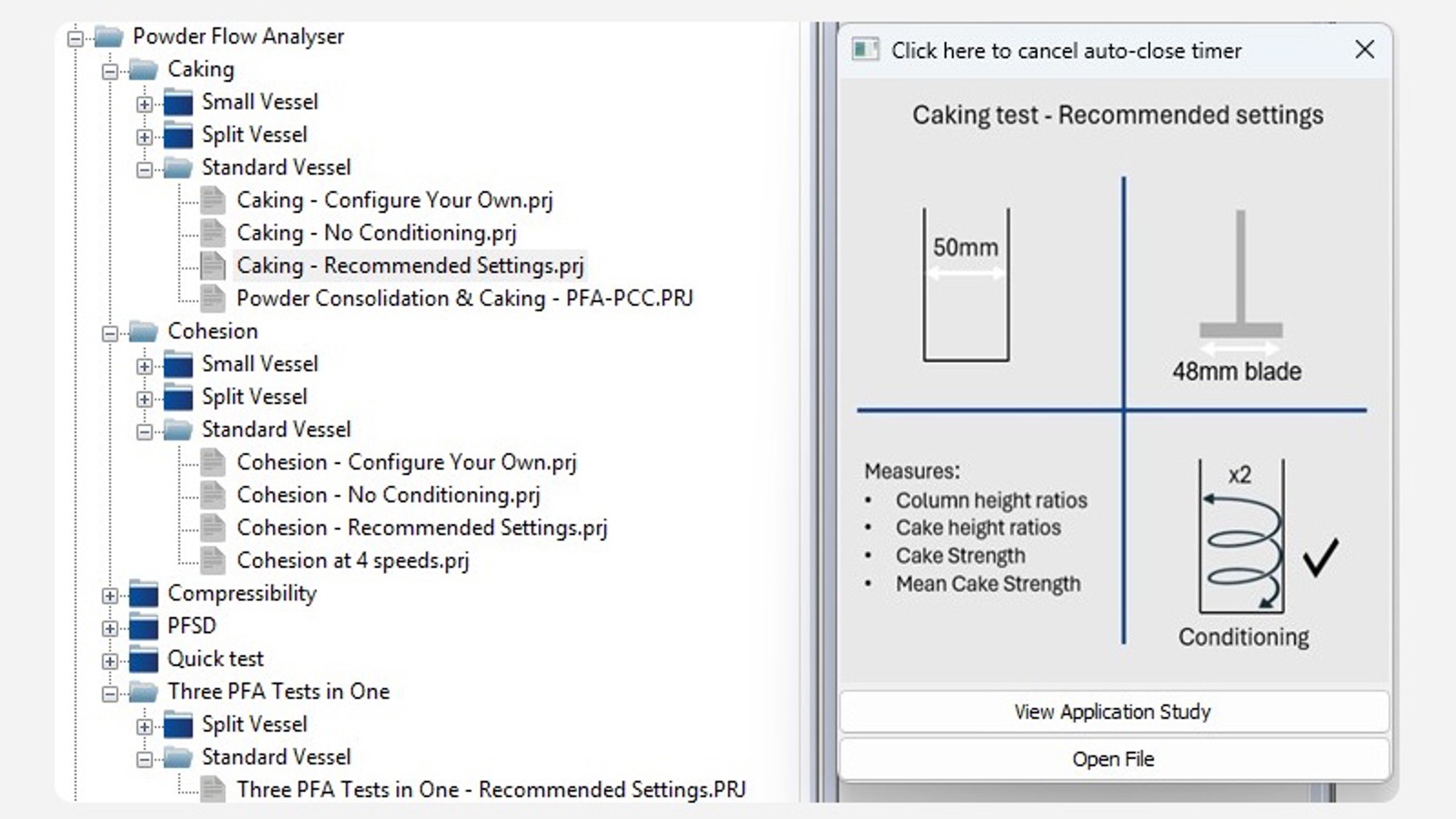1456x819 pixels.
Task: Click the Compressibility folder icon
Action: (x=144, y=593)
